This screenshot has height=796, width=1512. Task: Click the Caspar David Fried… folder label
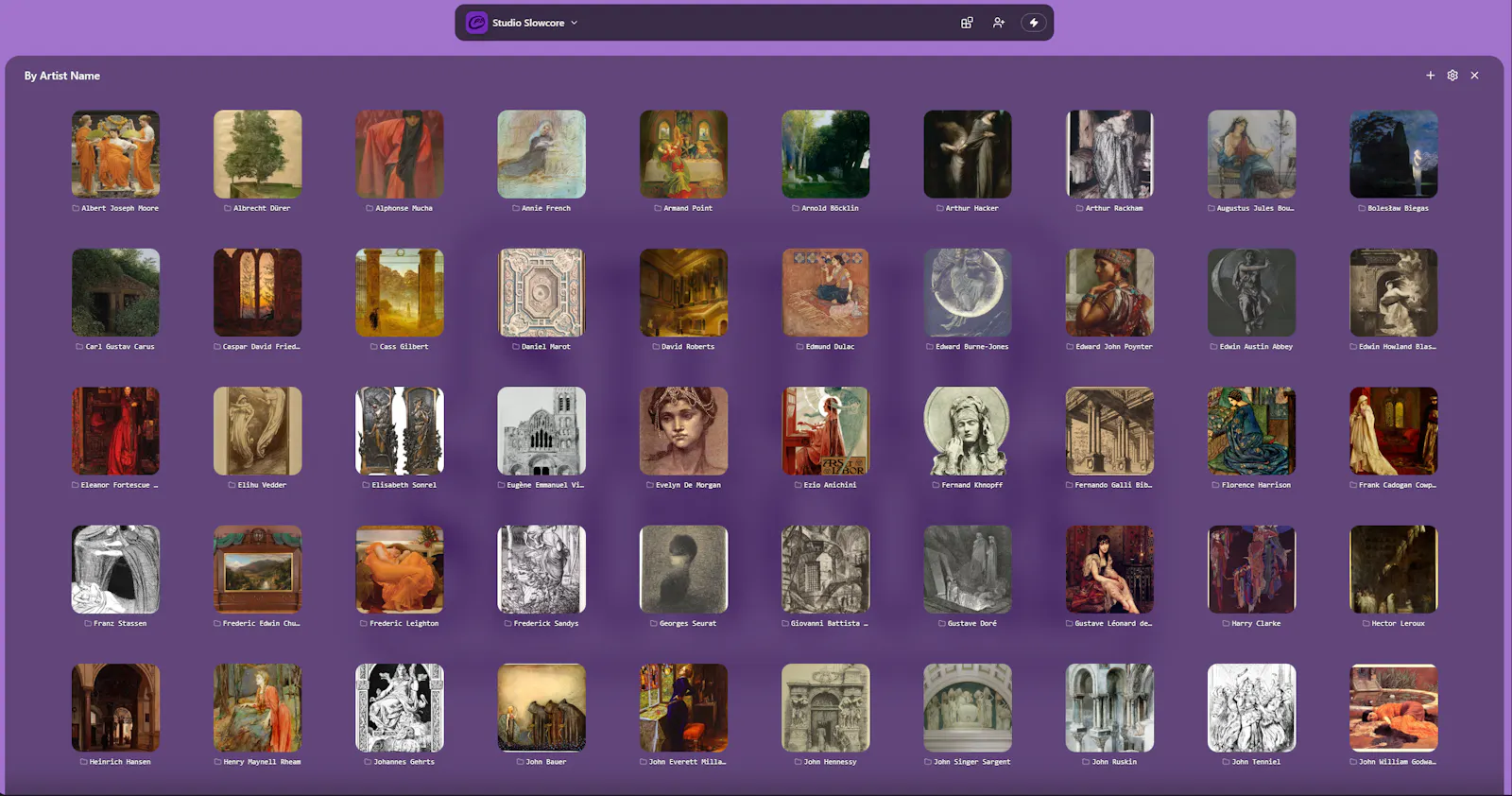point(257,347)
